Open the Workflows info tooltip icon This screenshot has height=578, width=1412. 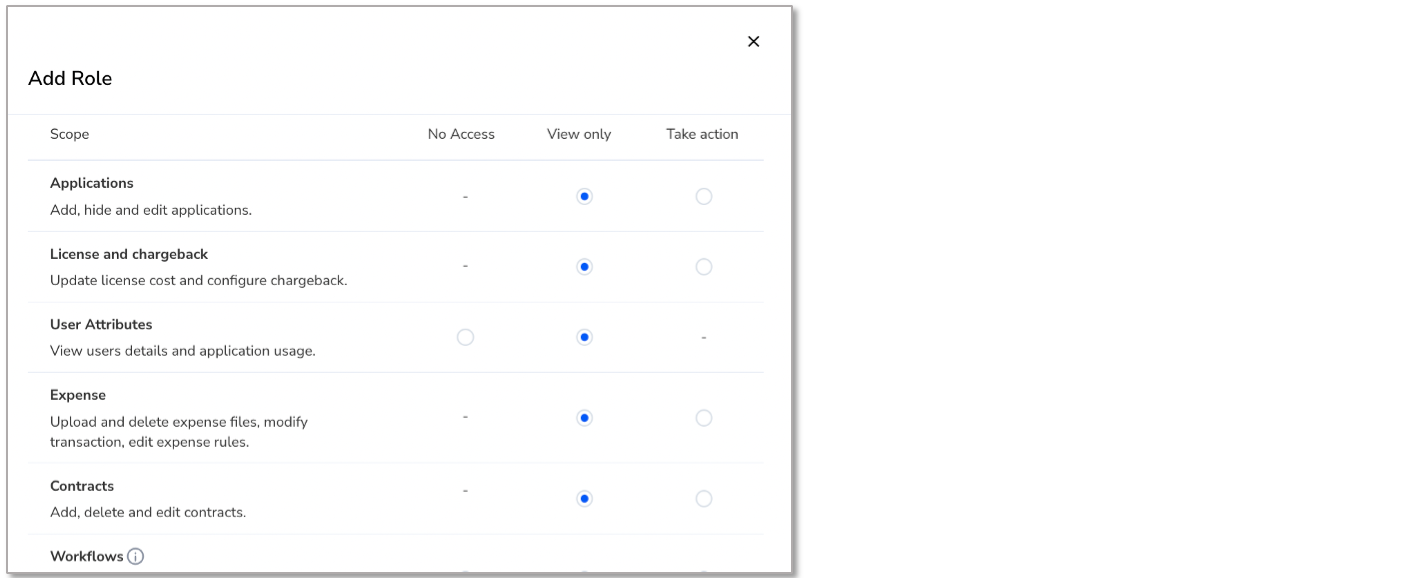[136, 557]
